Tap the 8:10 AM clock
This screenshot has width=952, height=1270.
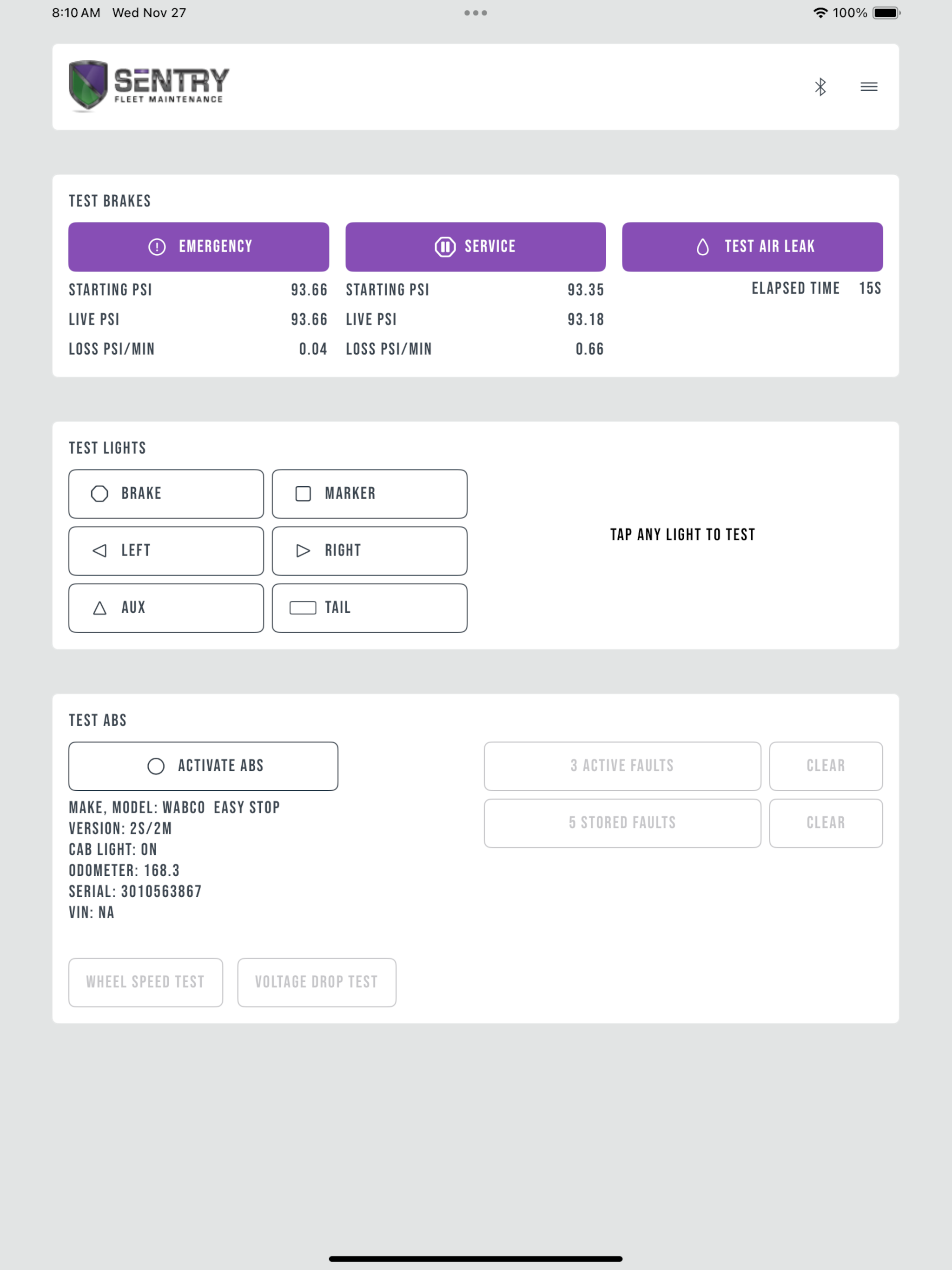pos(76,13)
